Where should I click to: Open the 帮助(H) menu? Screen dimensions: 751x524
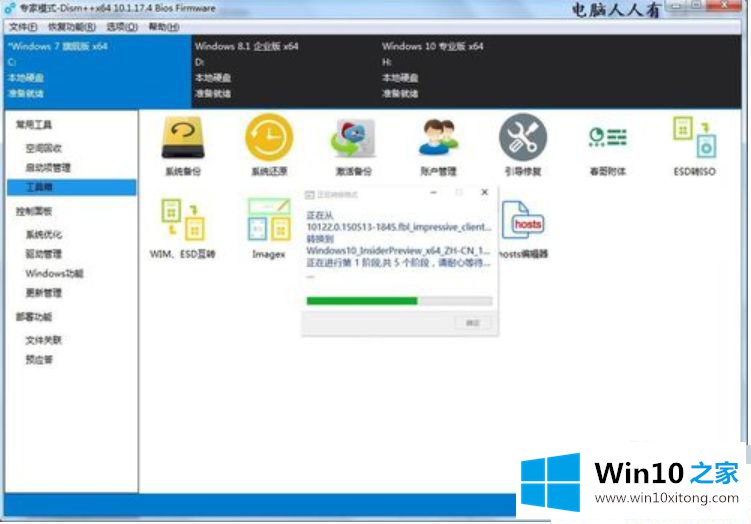(x=164, y=27)
